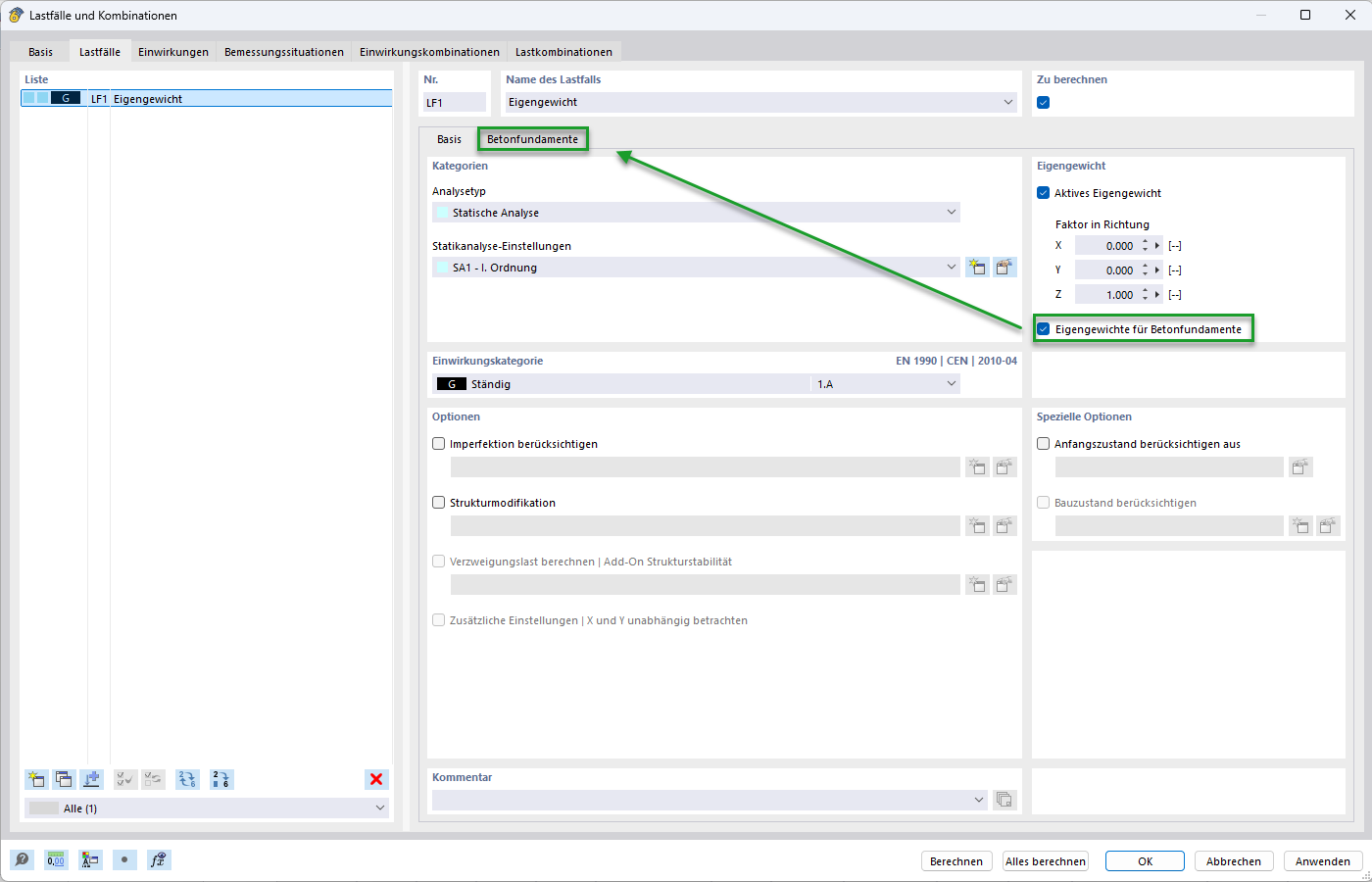Click G color swatch in Einwirkungskategorie

[x=451, y=384]
